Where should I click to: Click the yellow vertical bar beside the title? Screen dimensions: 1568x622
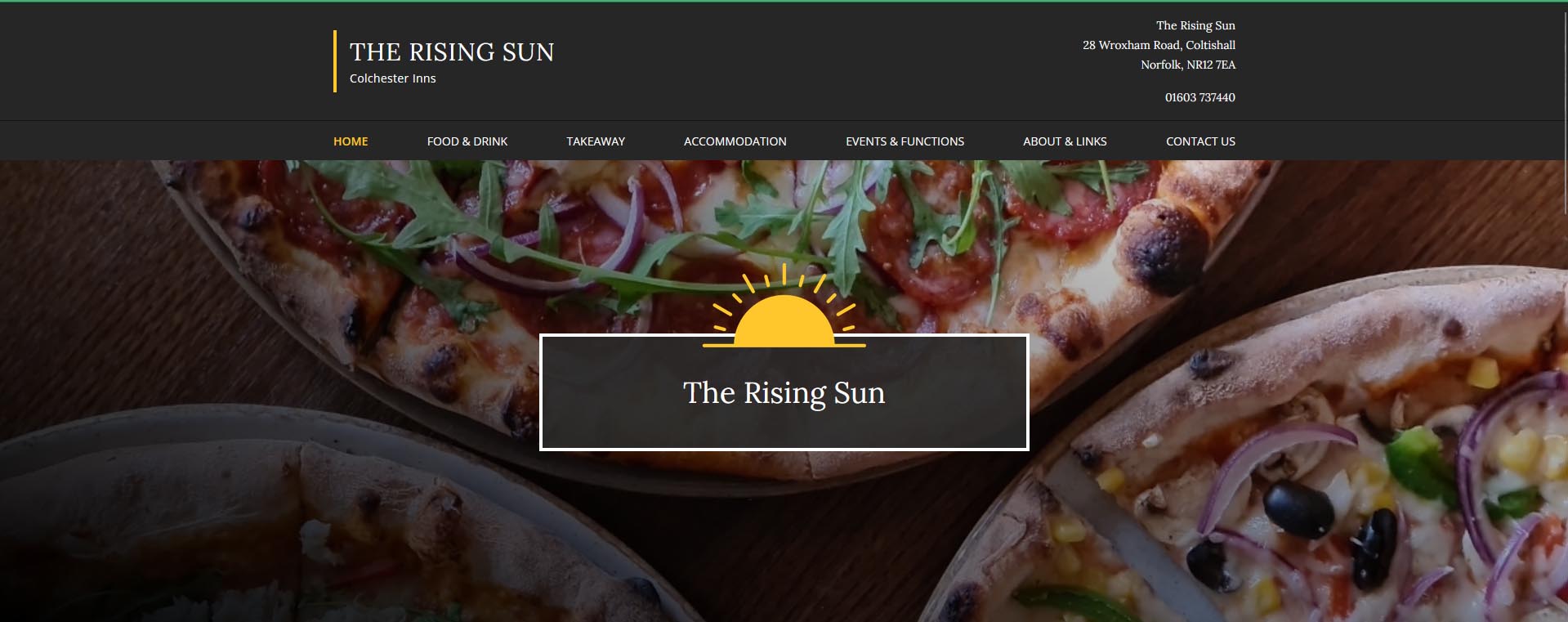[335, 61]
